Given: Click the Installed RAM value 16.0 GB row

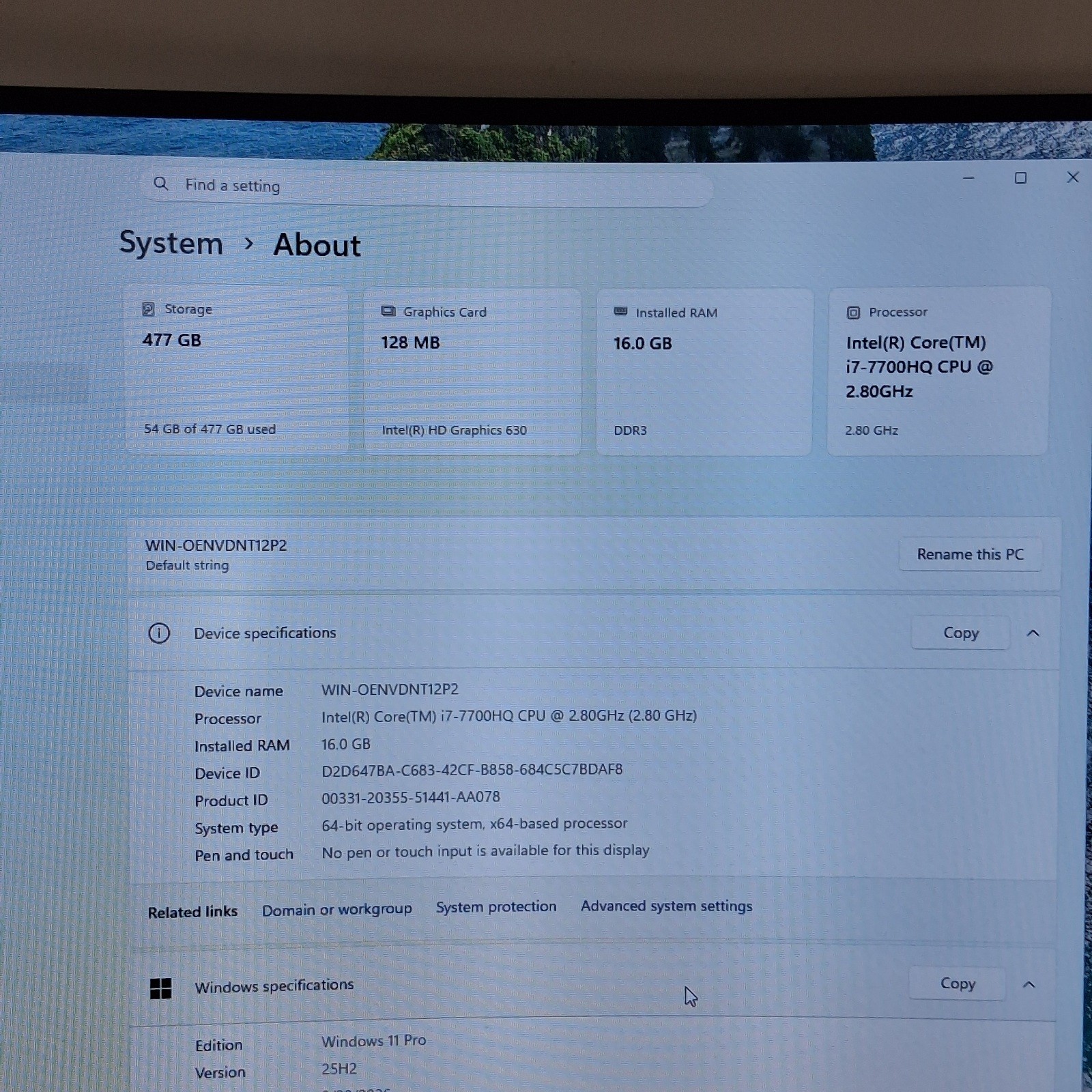Looking at the screenshot, I should tap(346, 744).
